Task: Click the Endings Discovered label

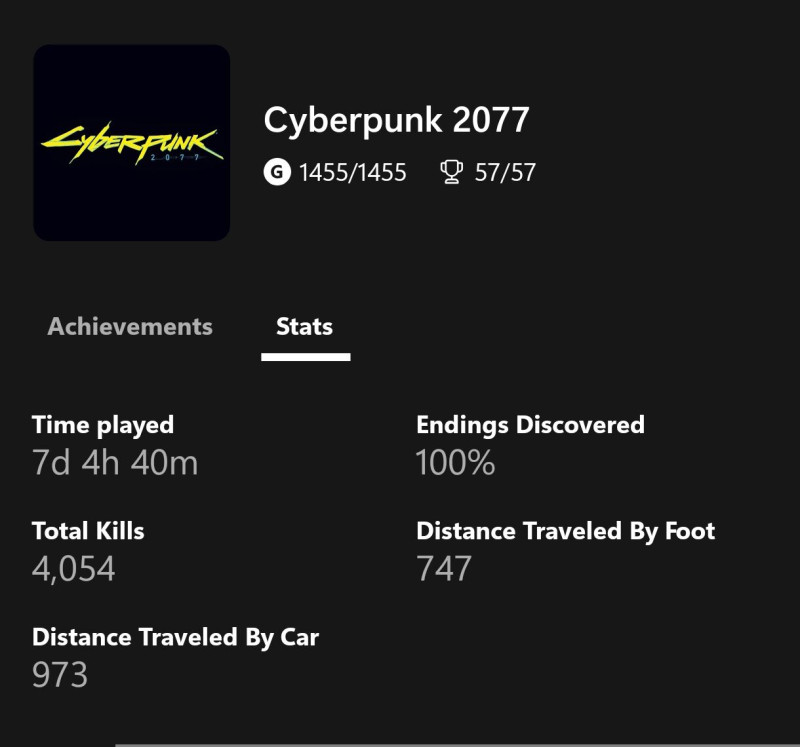Action: (x=530, y=425)
